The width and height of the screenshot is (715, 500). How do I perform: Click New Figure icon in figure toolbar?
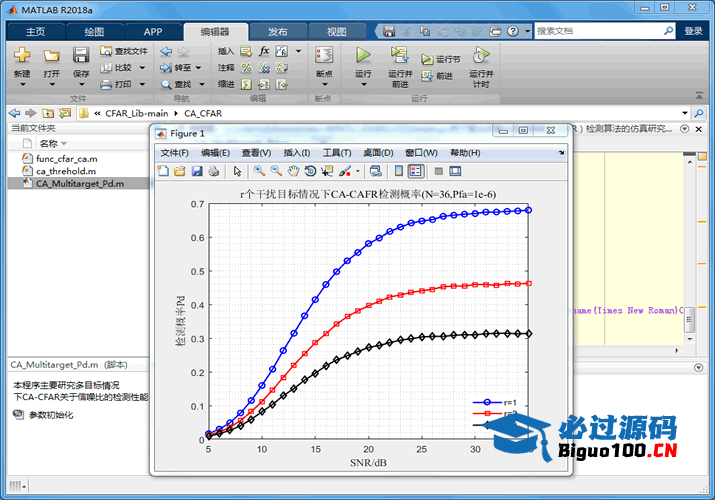tap(163, 171)
